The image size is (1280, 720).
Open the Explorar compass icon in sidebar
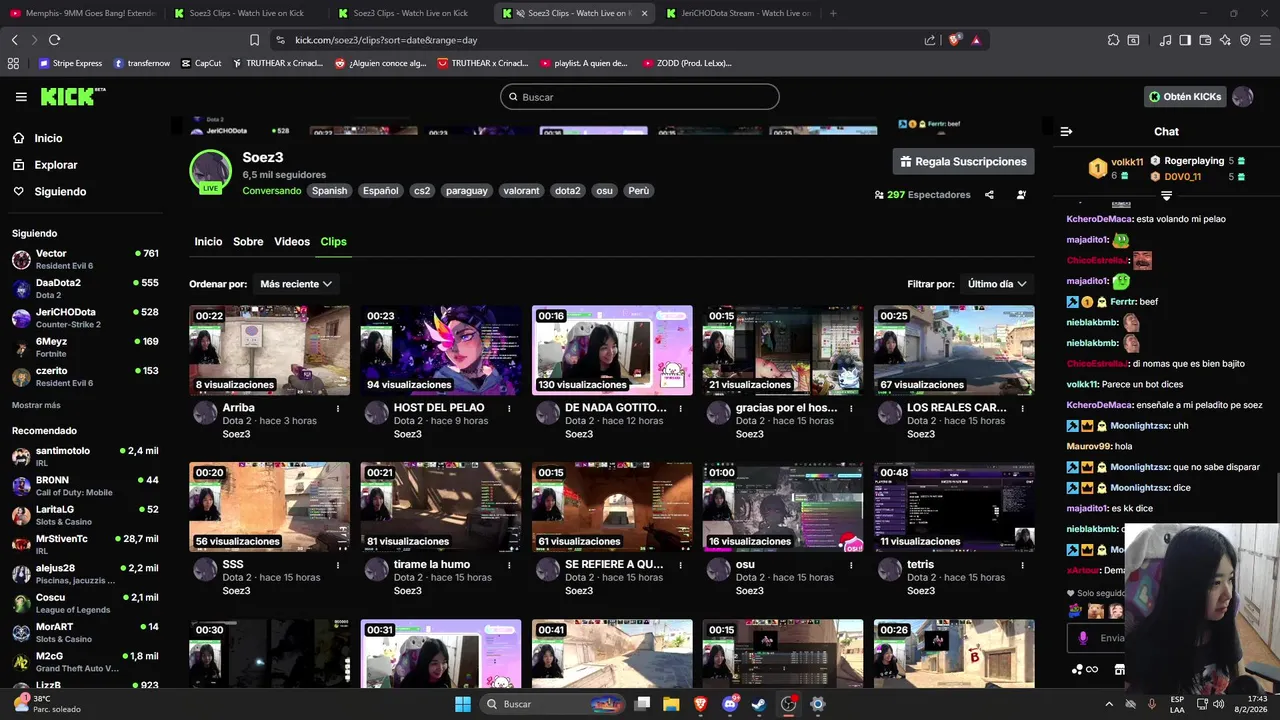[19, 165]
